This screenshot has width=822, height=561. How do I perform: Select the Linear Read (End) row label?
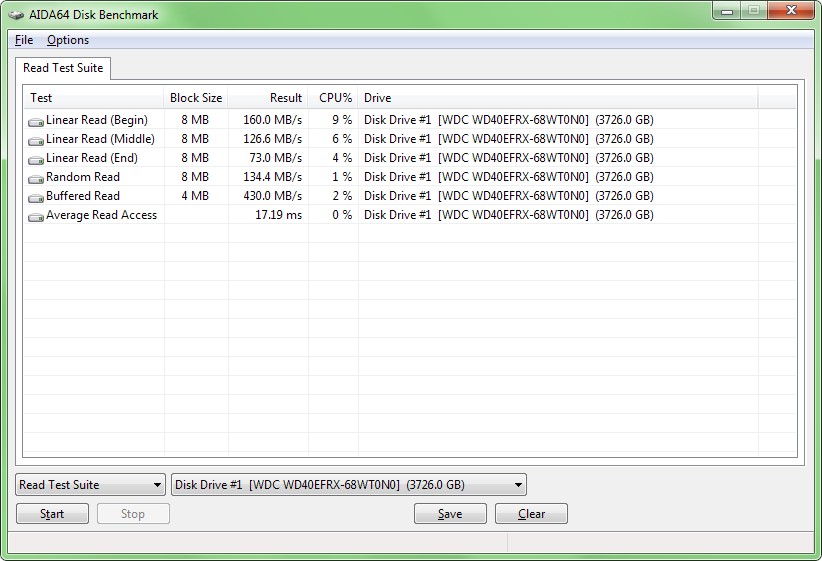click(92, 158)
